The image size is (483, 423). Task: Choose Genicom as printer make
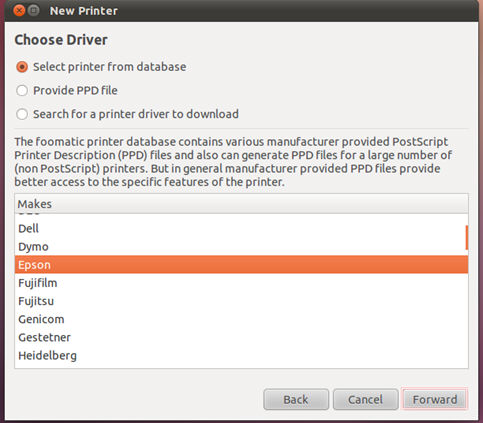[x=241, y=319]
